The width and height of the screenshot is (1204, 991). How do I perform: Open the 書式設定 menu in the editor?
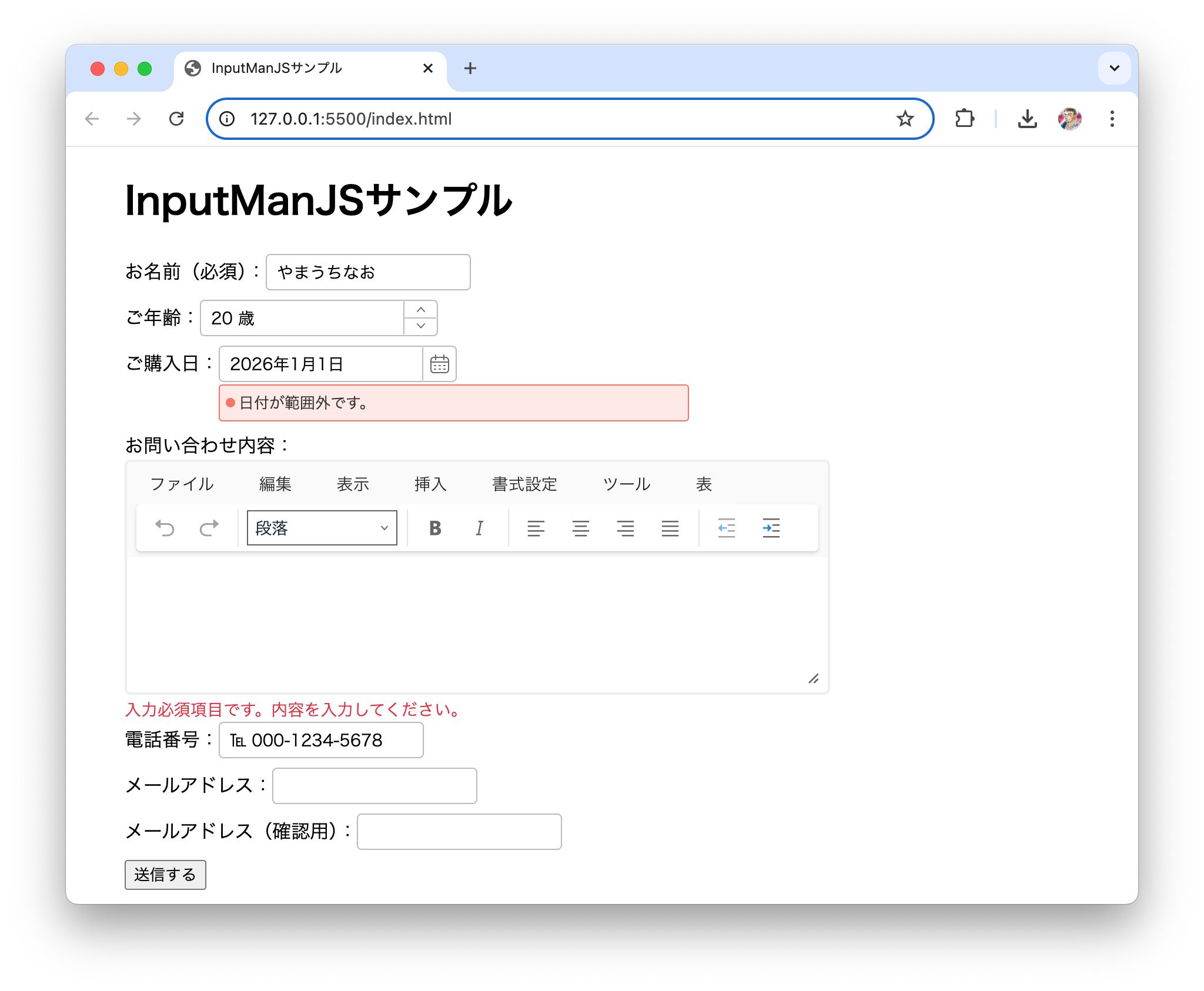[x=524, y=484]
